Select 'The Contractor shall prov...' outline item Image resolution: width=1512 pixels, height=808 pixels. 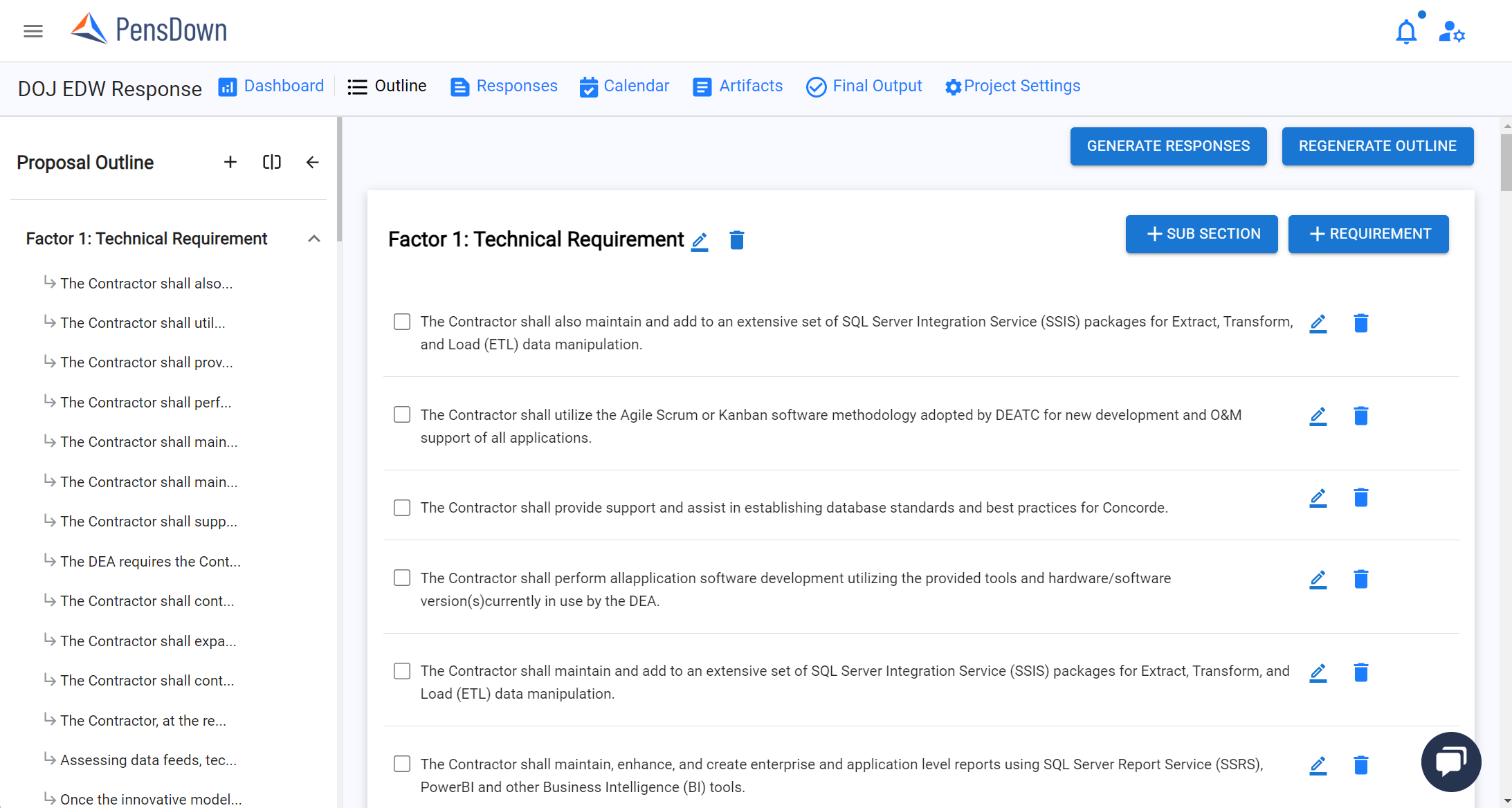point(146,362)
